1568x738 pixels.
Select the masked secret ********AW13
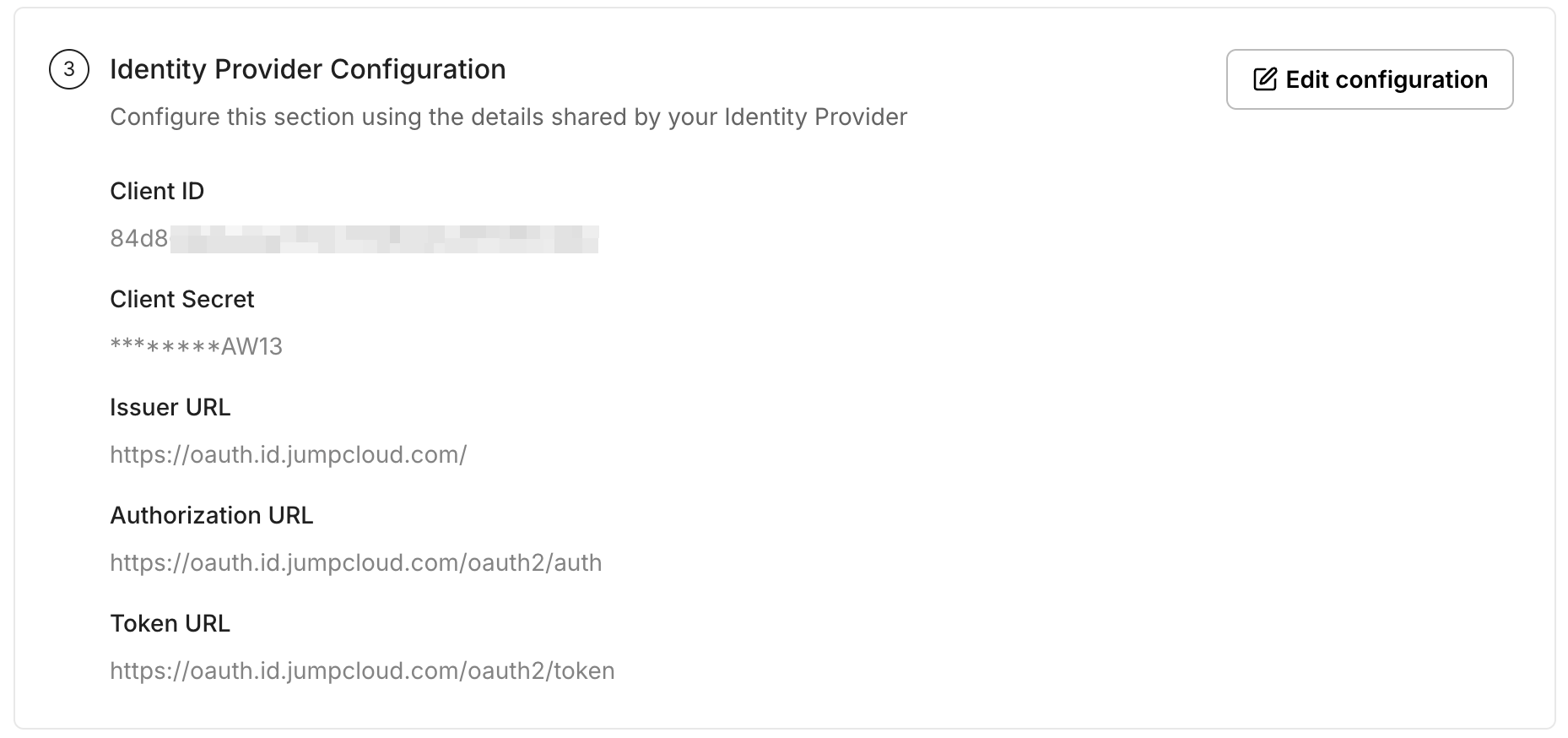(x=197, y=346)
